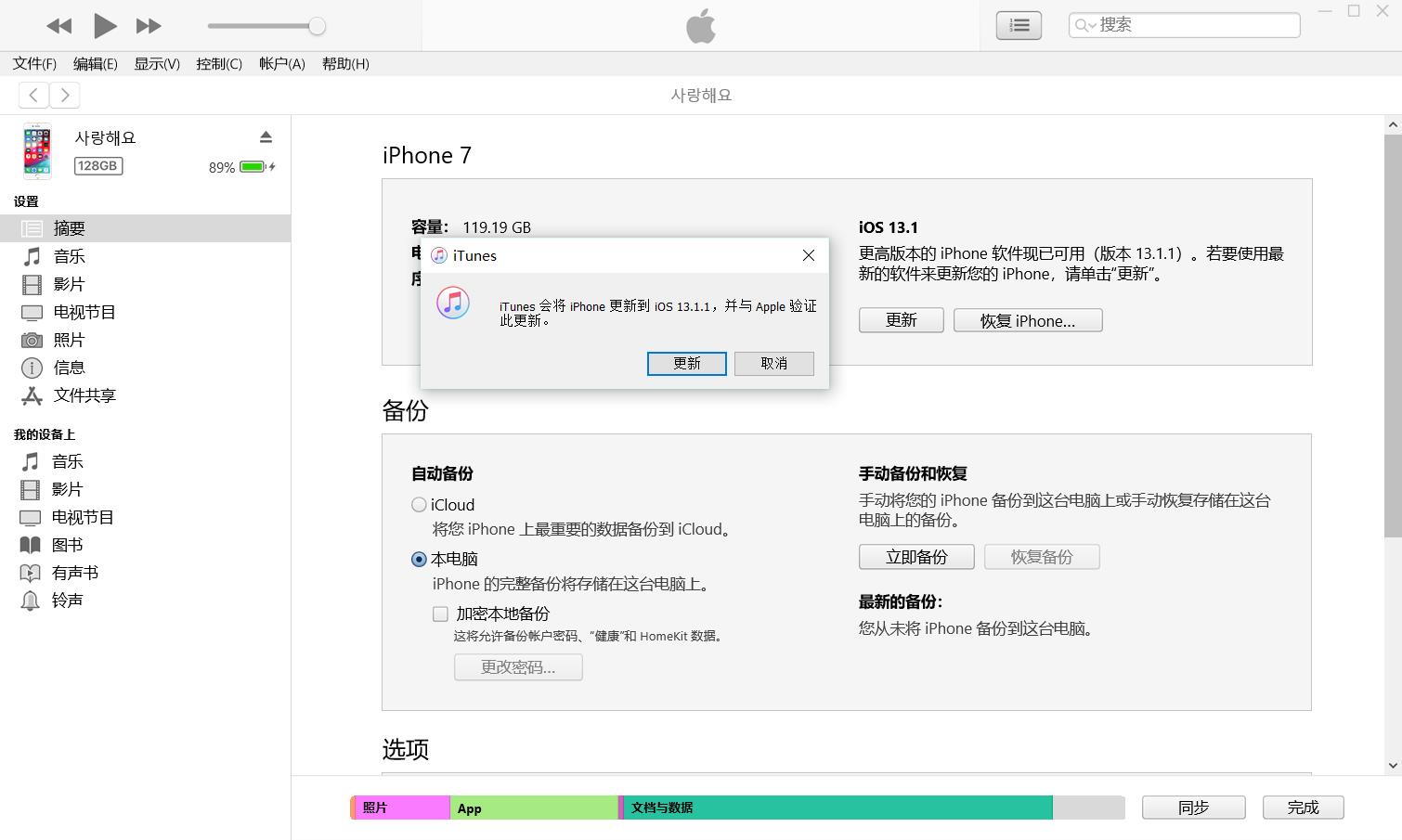Image resolution: width=1402 pixels, height=840 pixels.
Task: Select 影片 under 设置 in the sidebar
Action: [x=68, y=284]
